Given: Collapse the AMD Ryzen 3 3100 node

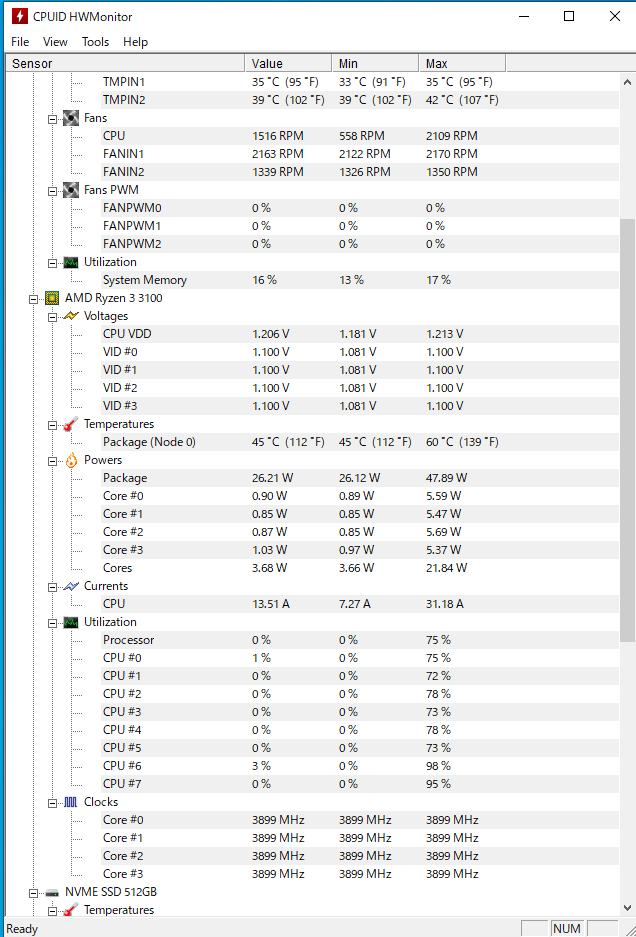Looking at the screenshot, I should 34,298.
